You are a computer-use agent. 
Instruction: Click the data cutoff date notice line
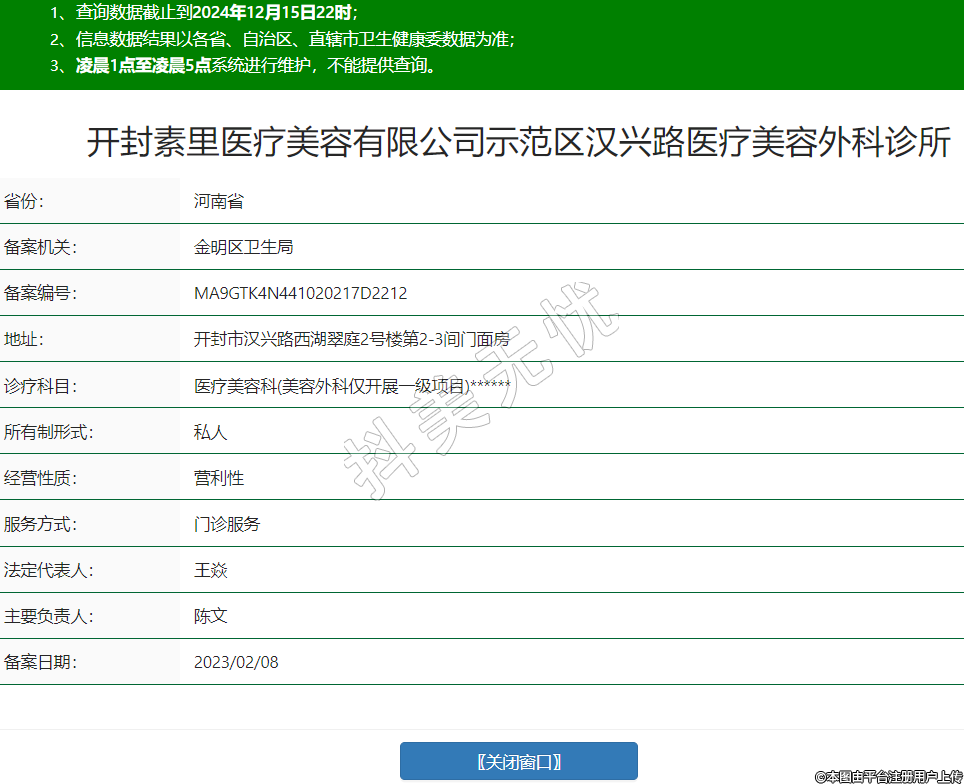[204, 14]
